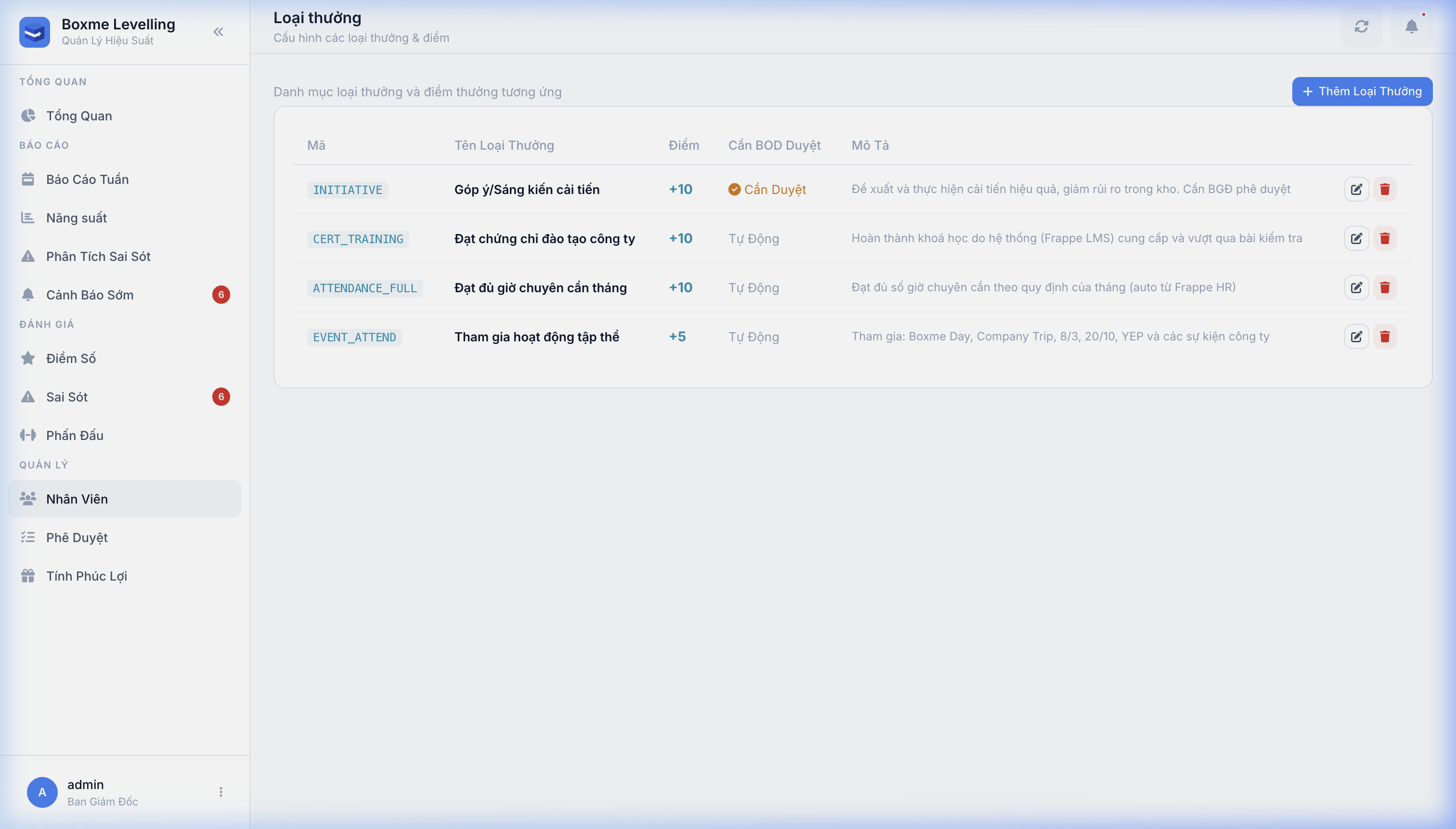Image resolution: width=1456 pixels, height=829 pixels.
Task: Delete the CERT_TRAINING reward type
Action: 1385,239
